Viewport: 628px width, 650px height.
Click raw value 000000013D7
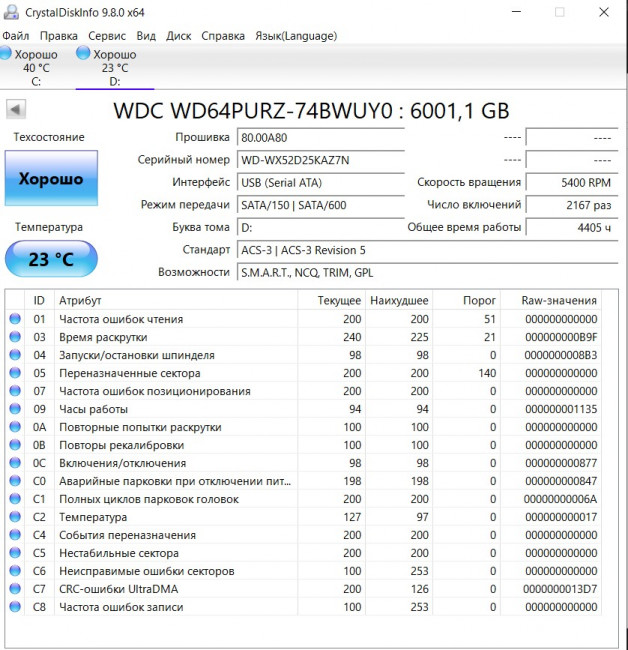click(x=560, y=589)
